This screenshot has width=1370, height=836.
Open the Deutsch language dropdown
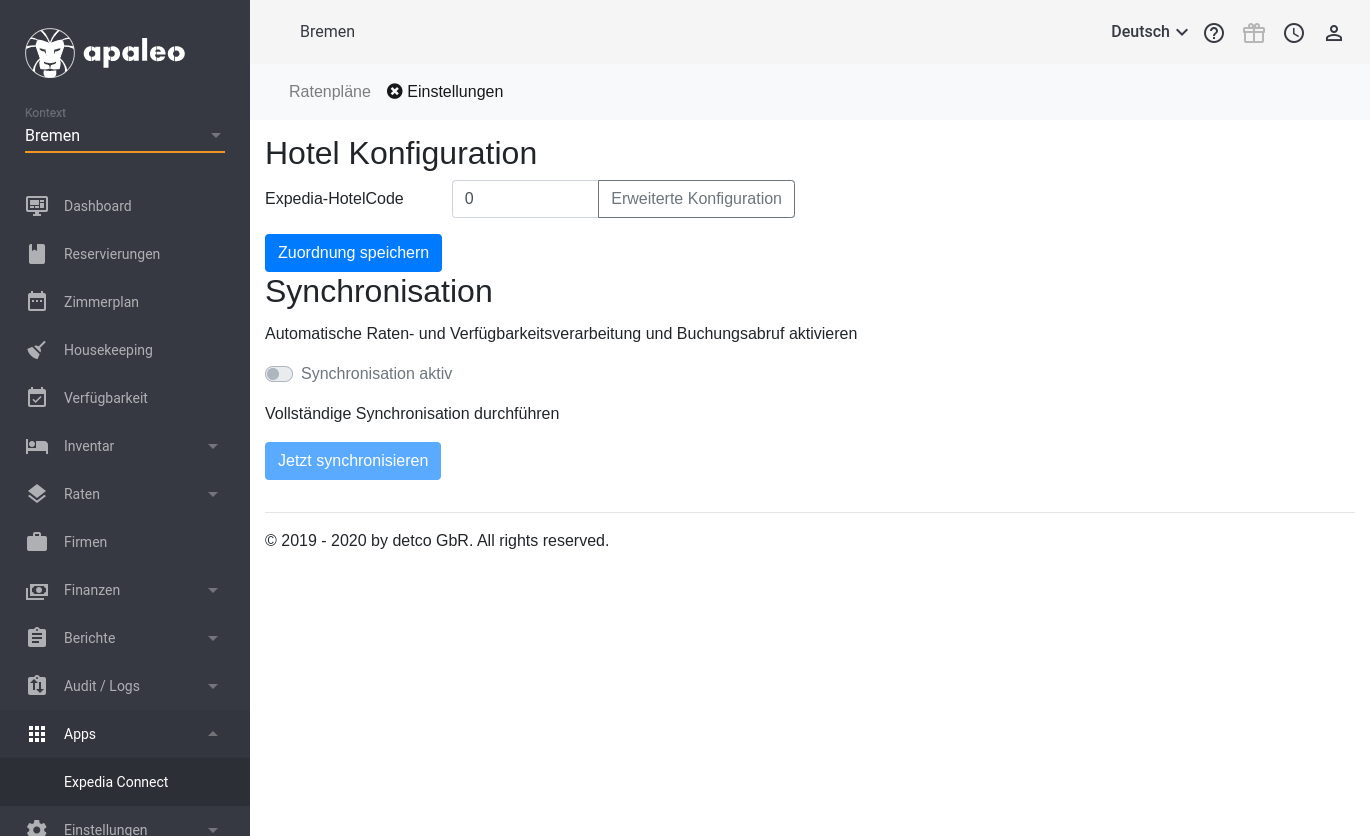point(1149,32)
